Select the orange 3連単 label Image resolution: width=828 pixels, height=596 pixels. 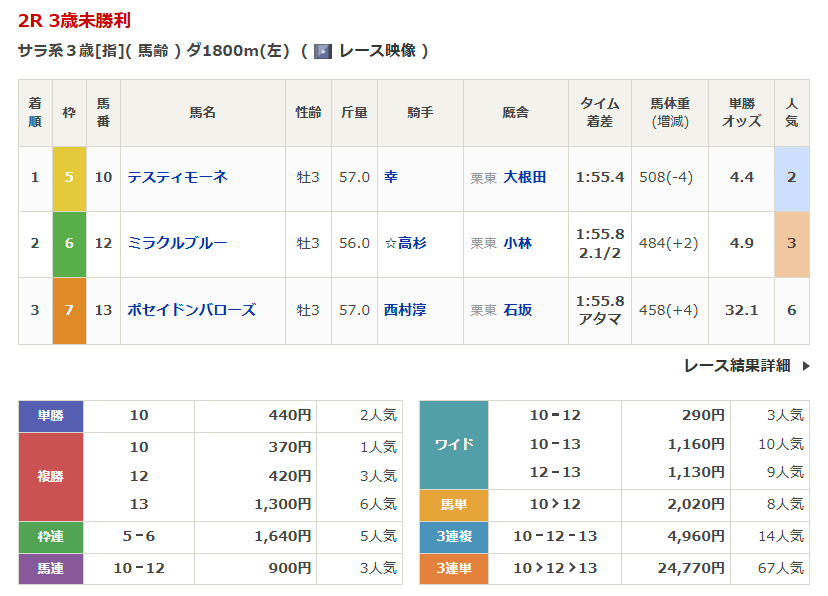pos(454,568)
